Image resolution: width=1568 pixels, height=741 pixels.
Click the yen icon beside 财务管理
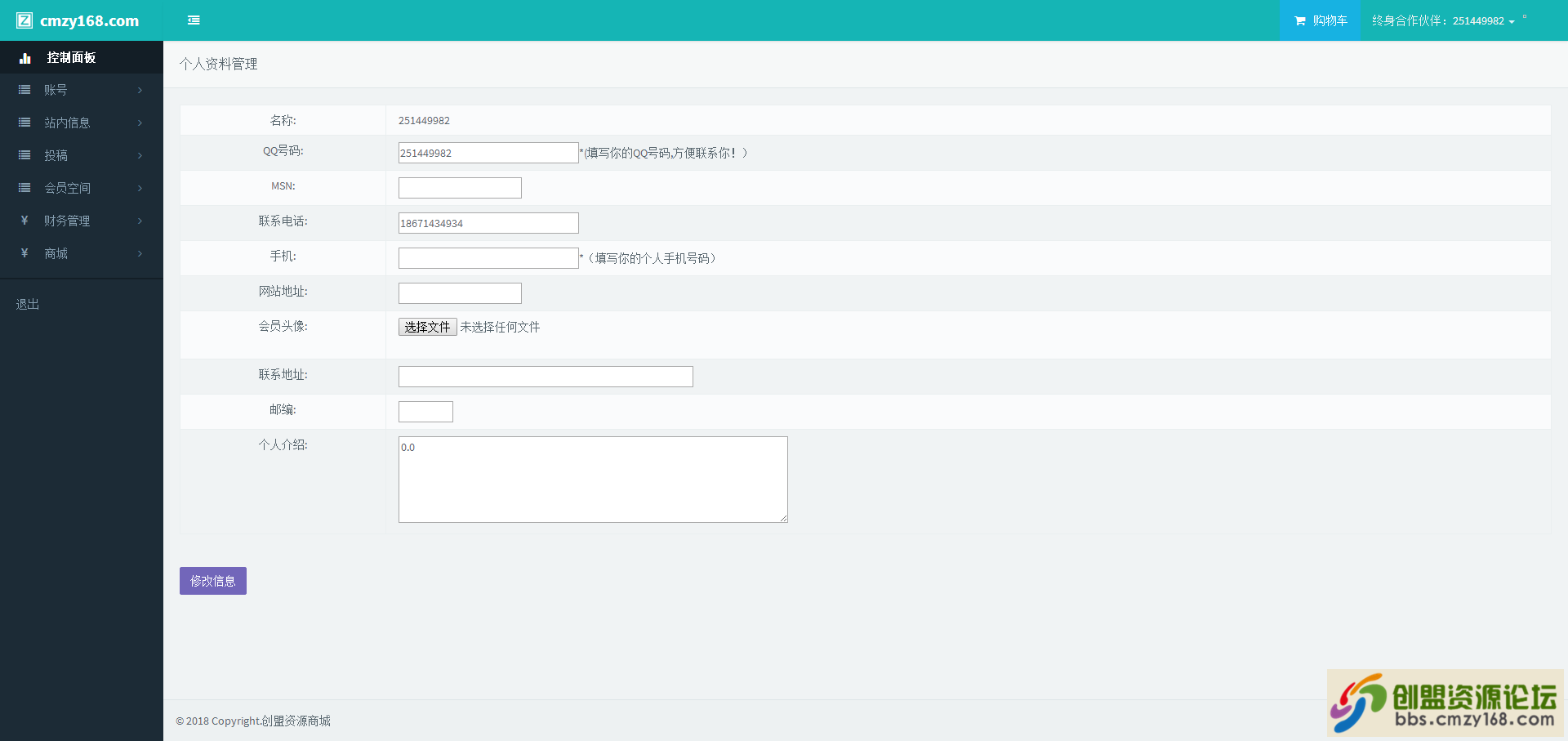24,221
